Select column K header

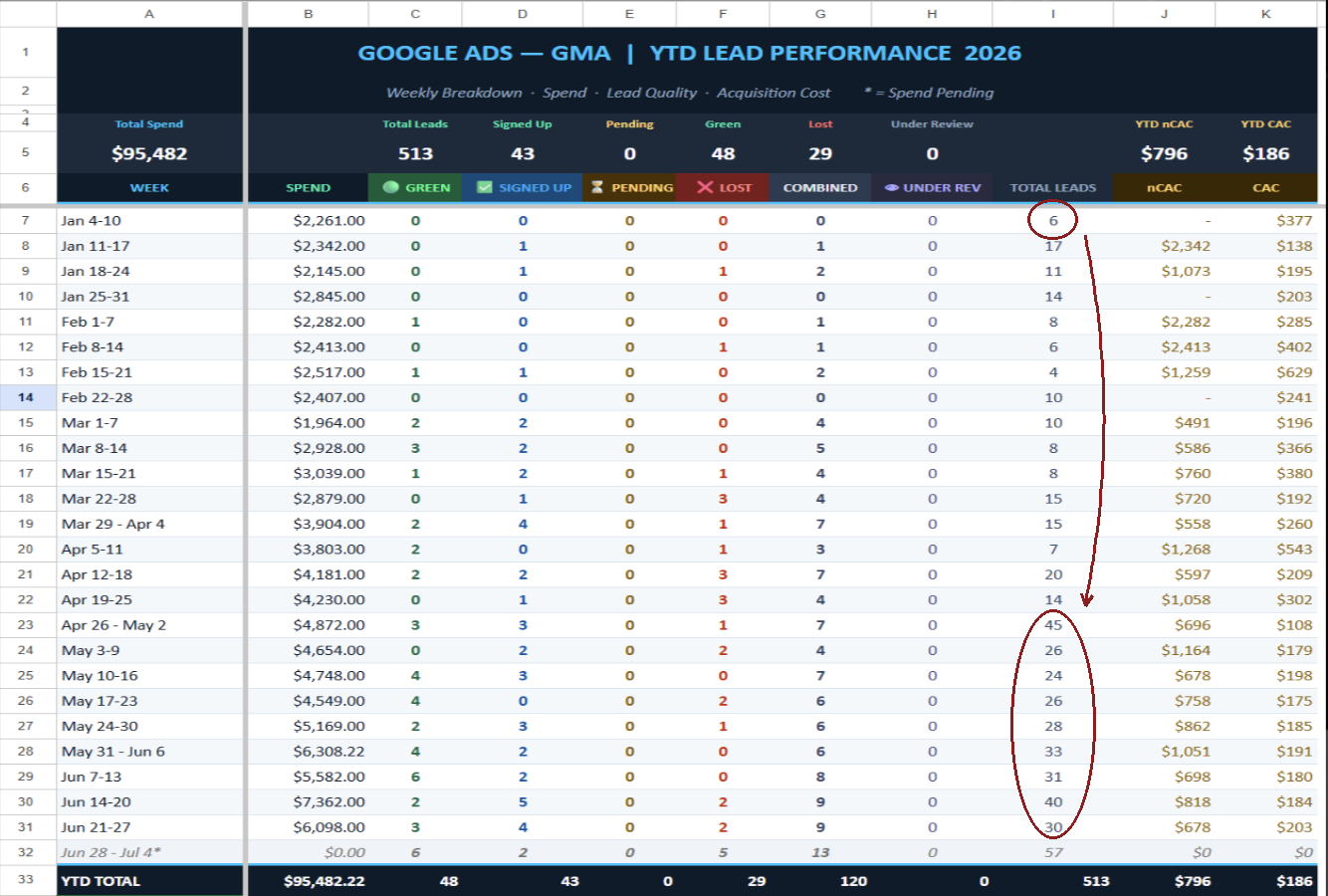tap(1266, 14)
